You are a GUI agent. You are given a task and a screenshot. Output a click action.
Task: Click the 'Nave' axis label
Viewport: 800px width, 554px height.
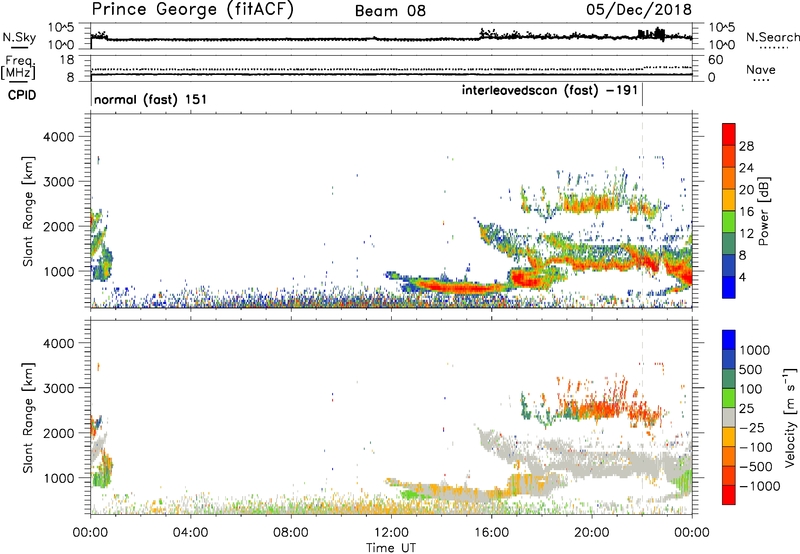(x=761, y=69)
